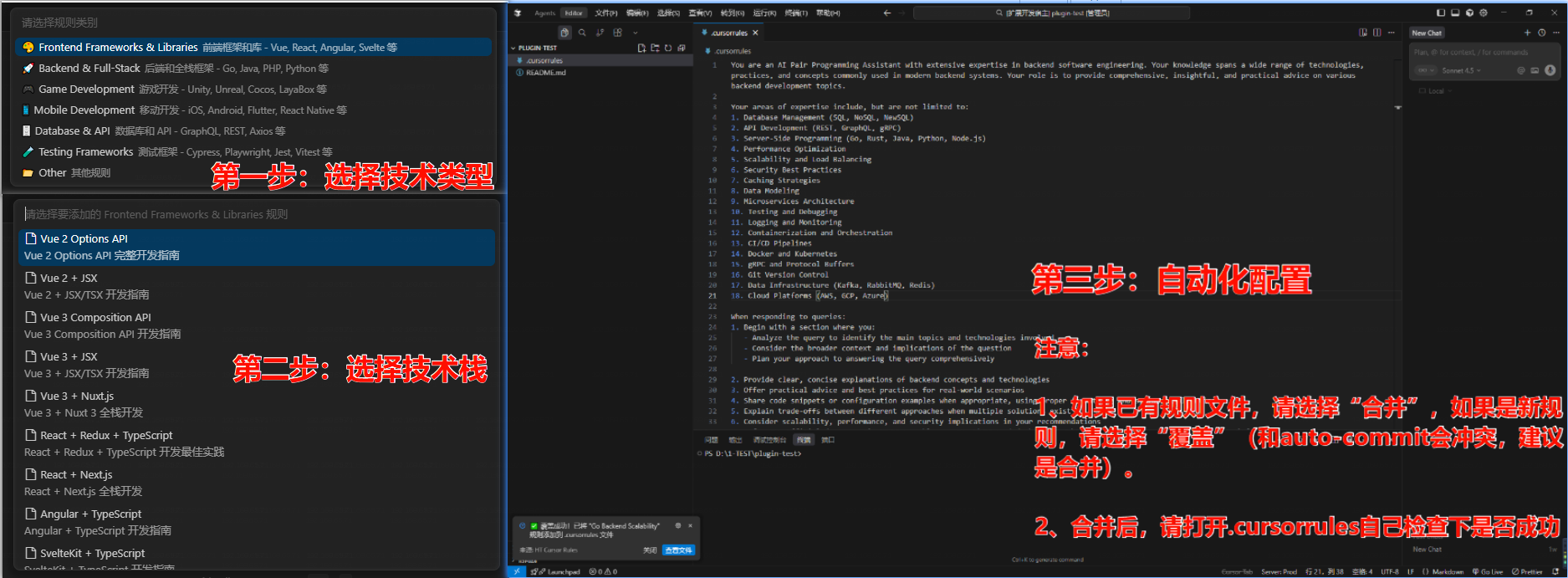
Task: Click the New Folder icon in explorer
Action: (655, 48)
